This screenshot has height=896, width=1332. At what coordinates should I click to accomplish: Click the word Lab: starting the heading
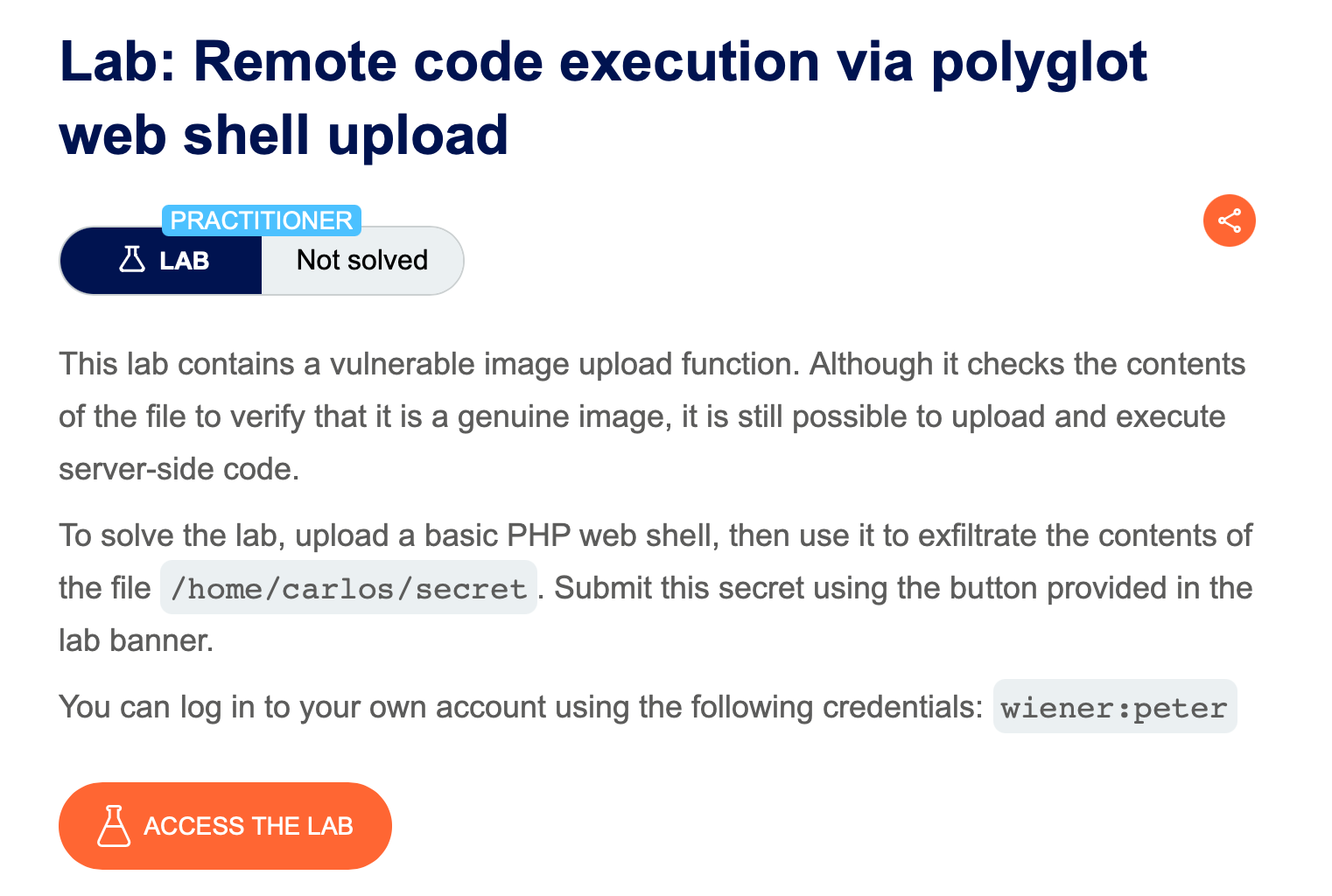click(x=117, y=63)
